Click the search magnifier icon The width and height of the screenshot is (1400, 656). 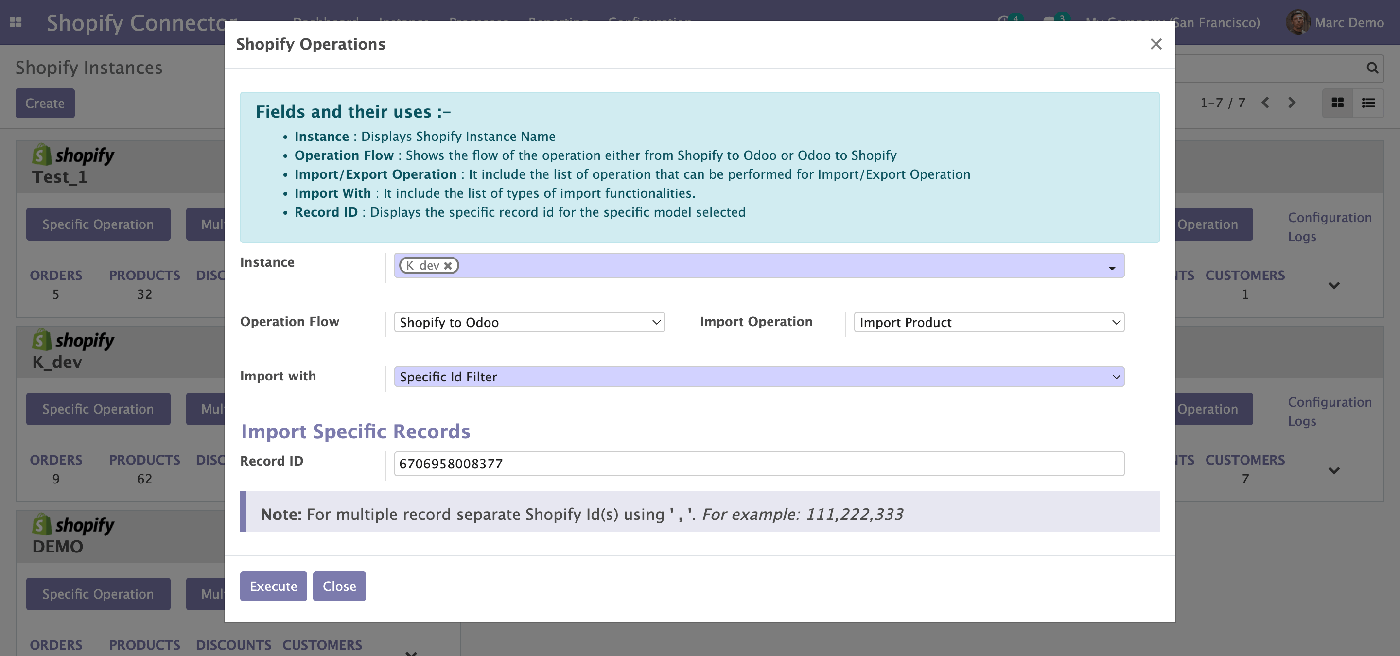[x=1373, y=68]
